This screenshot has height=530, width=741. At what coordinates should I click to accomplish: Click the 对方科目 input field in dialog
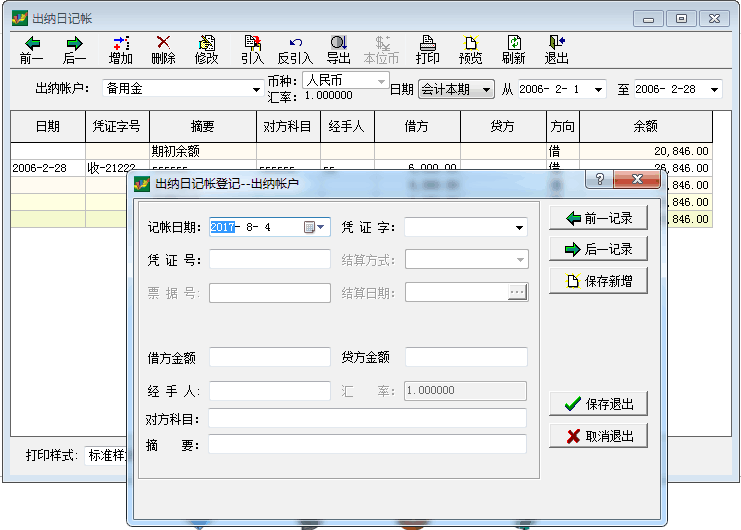point(368,419)
